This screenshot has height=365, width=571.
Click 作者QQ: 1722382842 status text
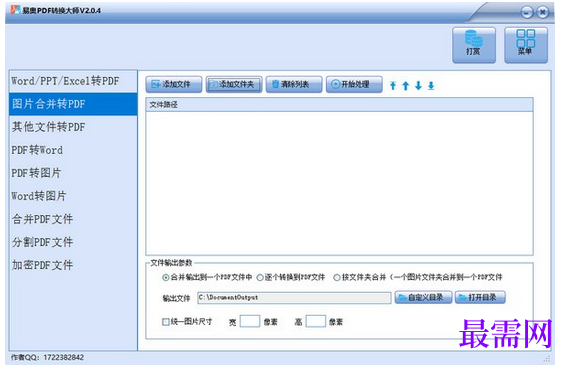(47, 357)
